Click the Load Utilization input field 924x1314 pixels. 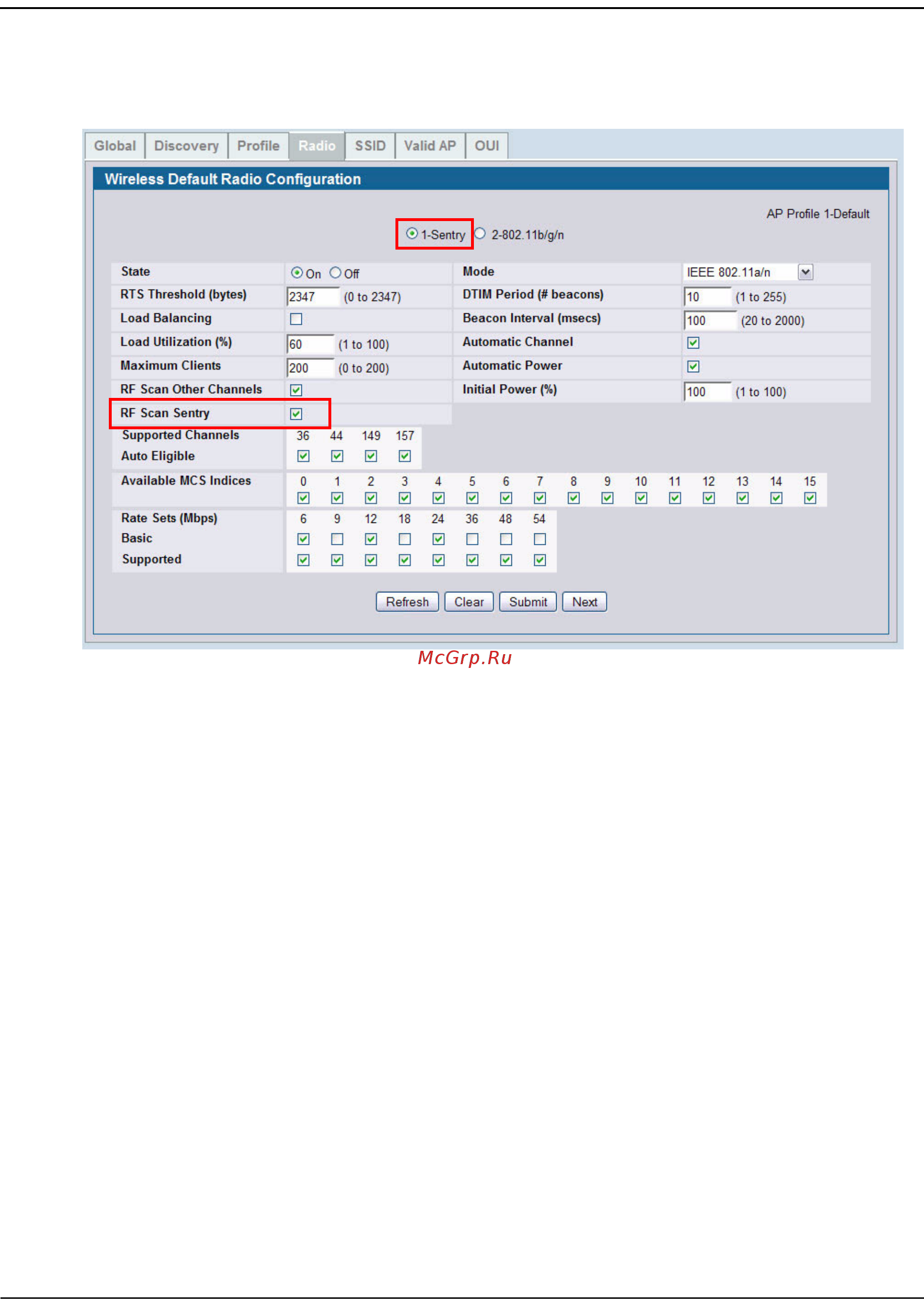point(310,345)
